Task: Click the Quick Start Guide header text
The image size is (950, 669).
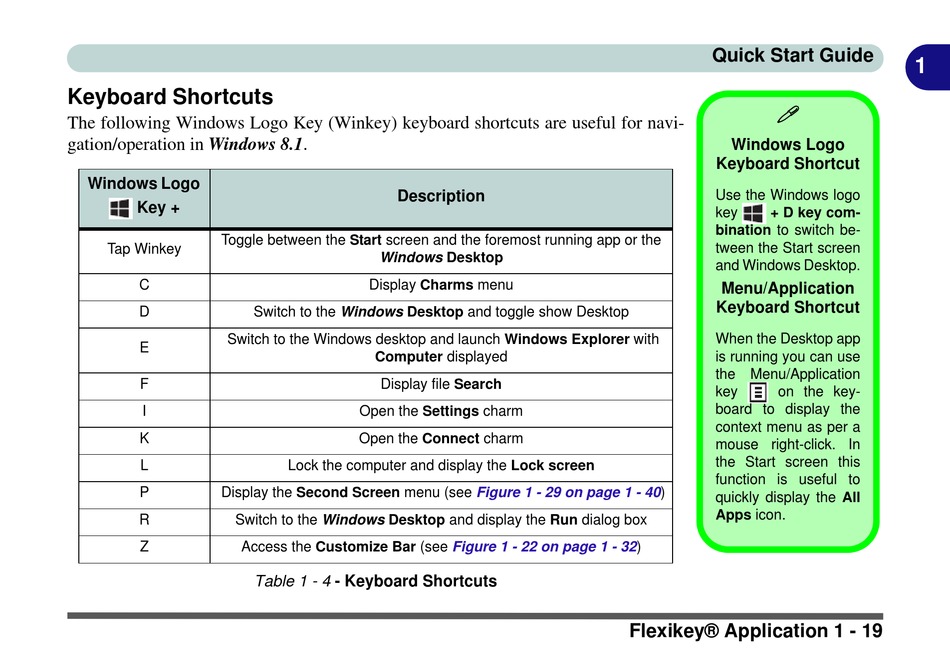Action: click(792, 56)
